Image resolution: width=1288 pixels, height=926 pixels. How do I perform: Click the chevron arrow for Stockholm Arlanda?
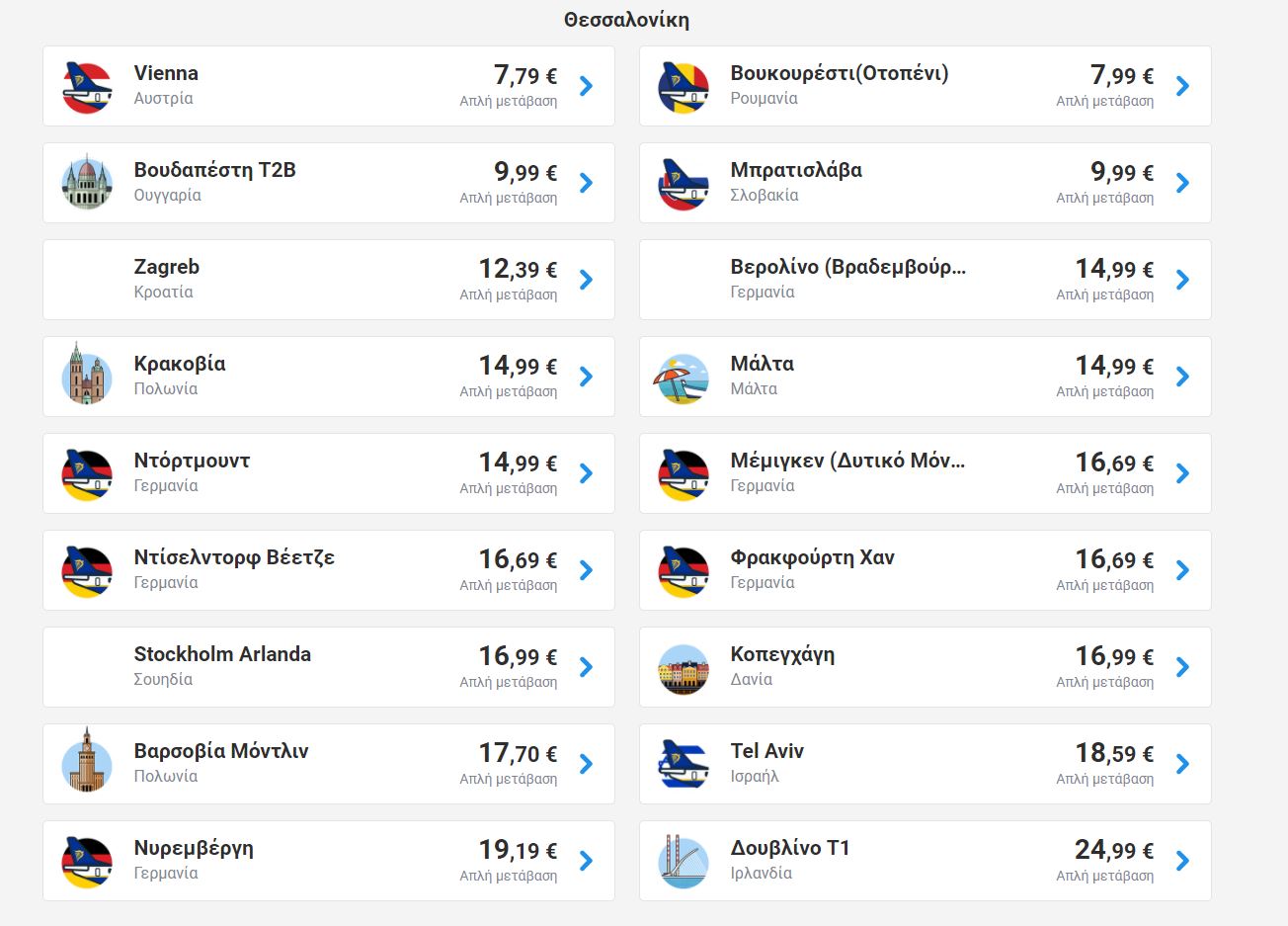pos(586,667)
